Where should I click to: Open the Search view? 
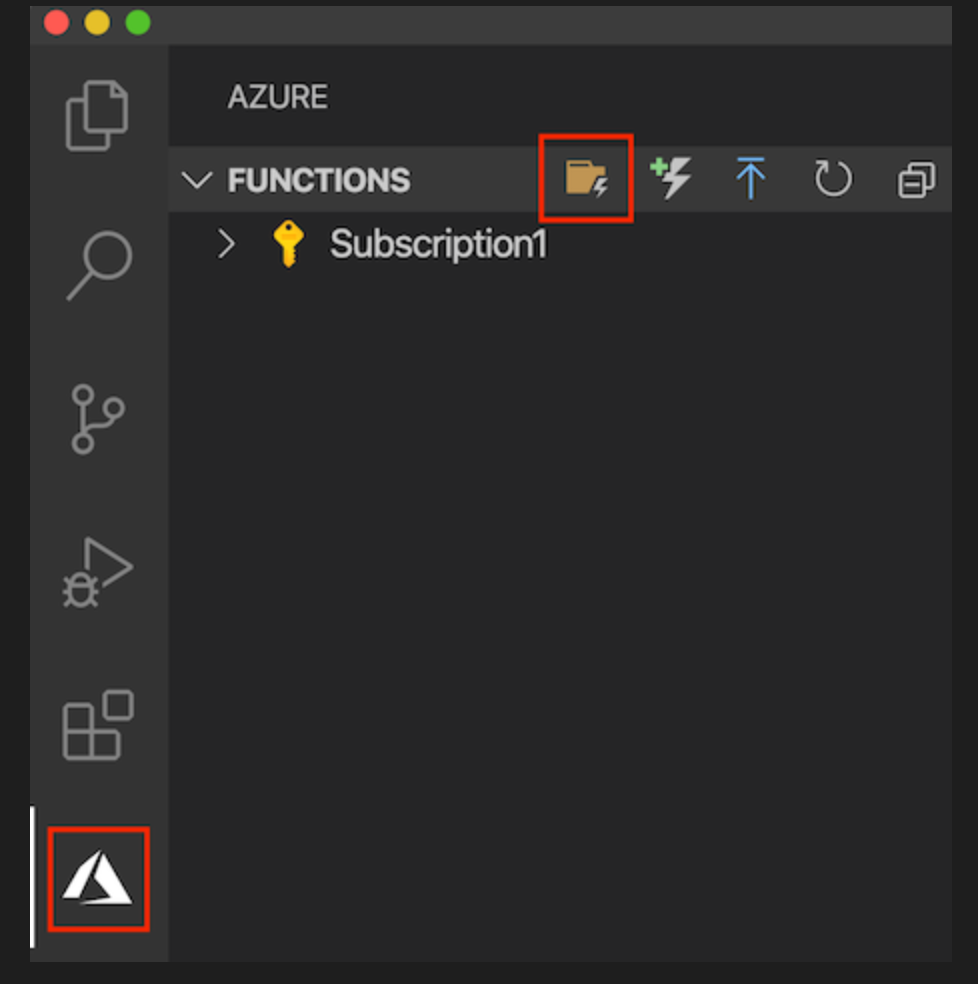pyautogui.click(x=98, y=265)
